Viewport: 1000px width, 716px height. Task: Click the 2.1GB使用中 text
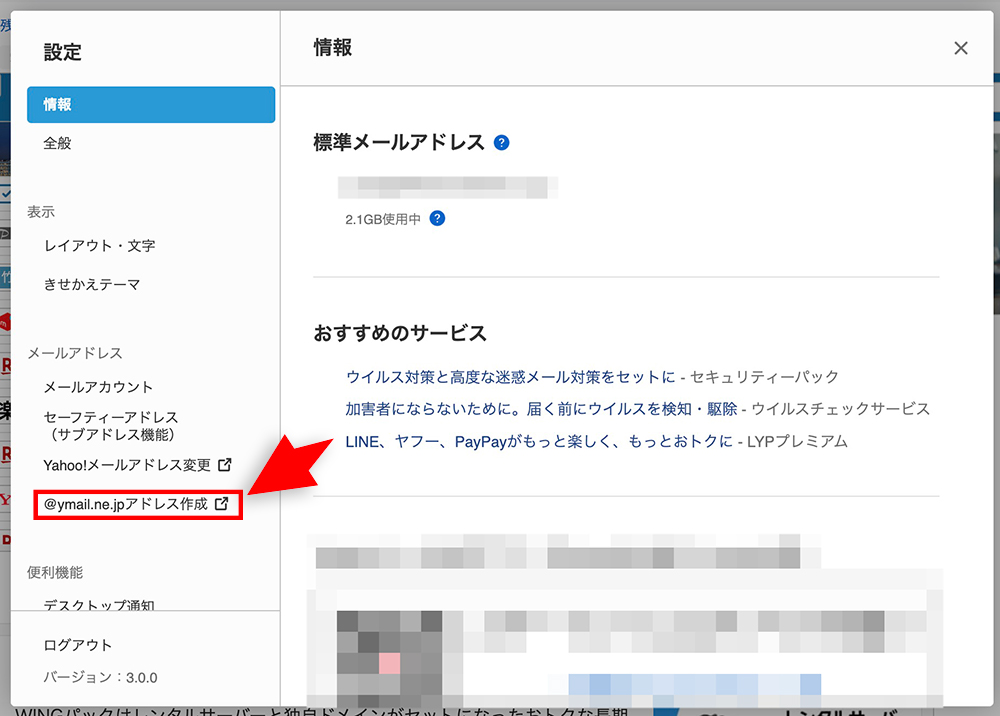383,219
